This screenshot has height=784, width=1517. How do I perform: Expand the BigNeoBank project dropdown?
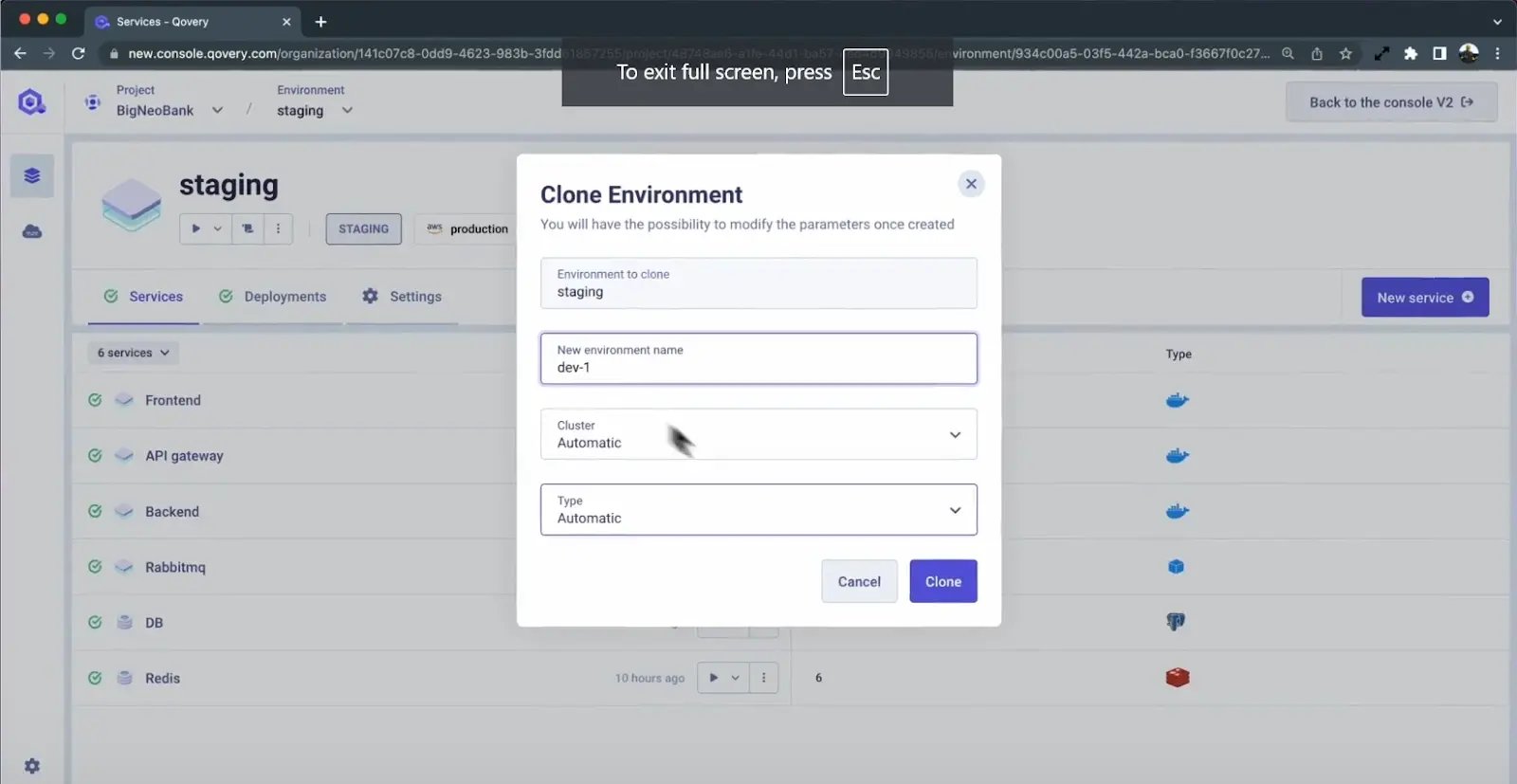217,110
